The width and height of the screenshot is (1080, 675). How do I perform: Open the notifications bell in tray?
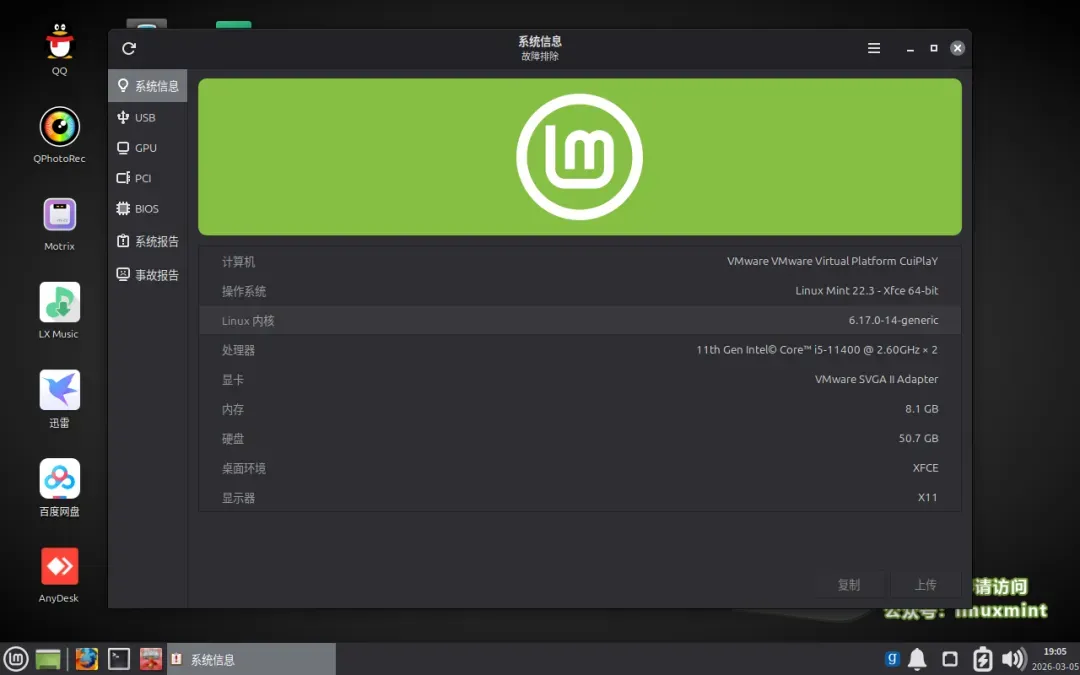click(x=917, y=659)
